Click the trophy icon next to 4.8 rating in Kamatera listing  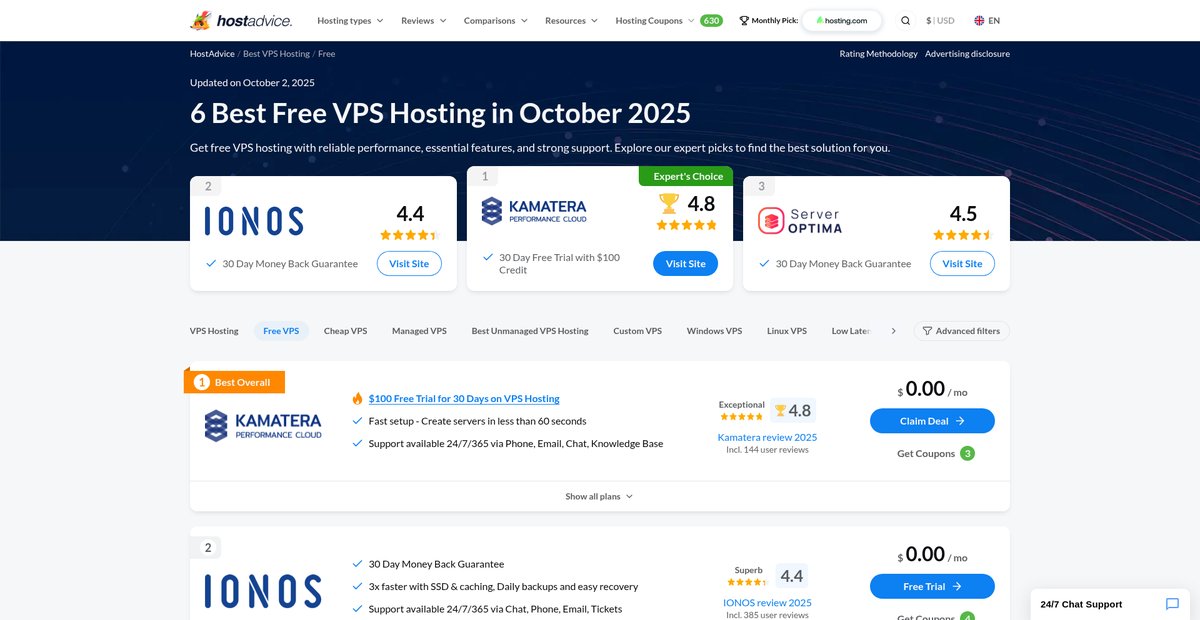coord(780,410)
